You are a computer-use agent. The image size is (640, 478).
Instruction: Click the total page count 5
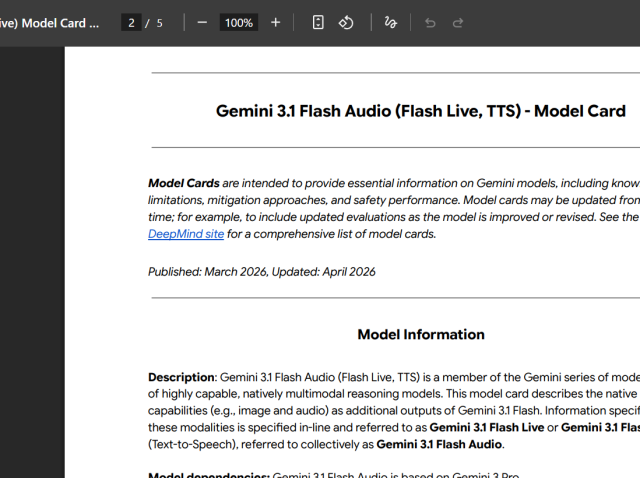(160, 23)
